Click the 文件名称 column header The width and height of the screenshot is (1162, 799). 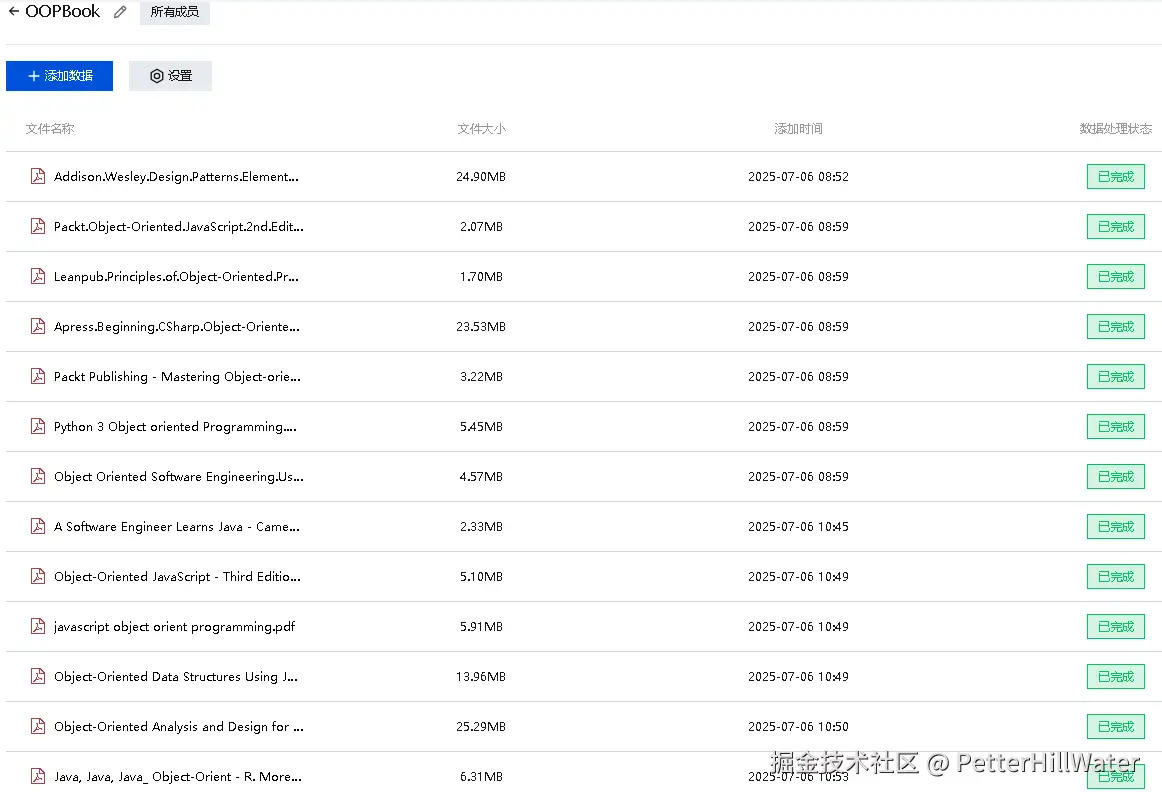[50, 128]
